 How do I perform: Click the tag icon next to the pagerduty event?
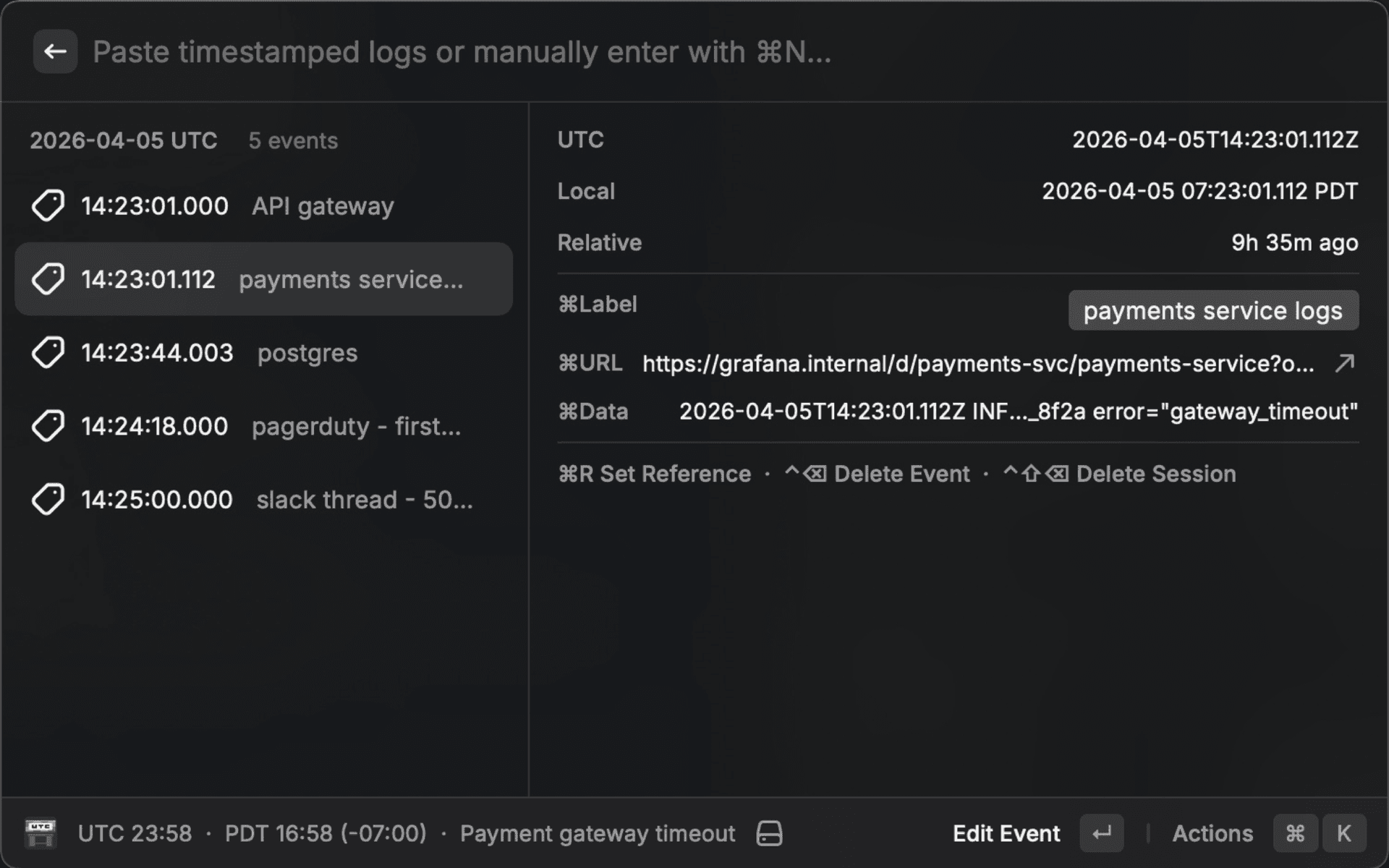pyautogui.click(x=48, y=425)
